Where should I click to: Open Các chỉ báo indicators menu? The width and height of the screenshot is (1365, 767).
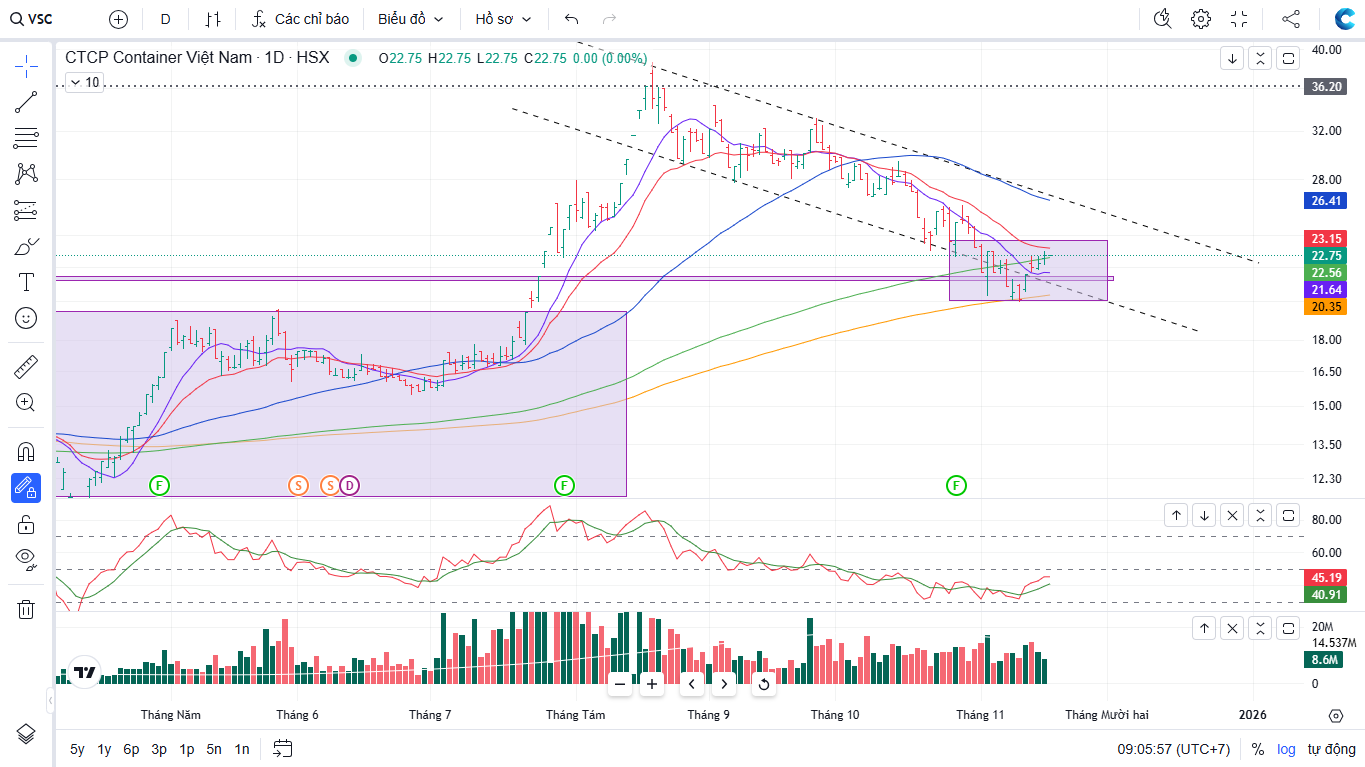pos(300,19)
